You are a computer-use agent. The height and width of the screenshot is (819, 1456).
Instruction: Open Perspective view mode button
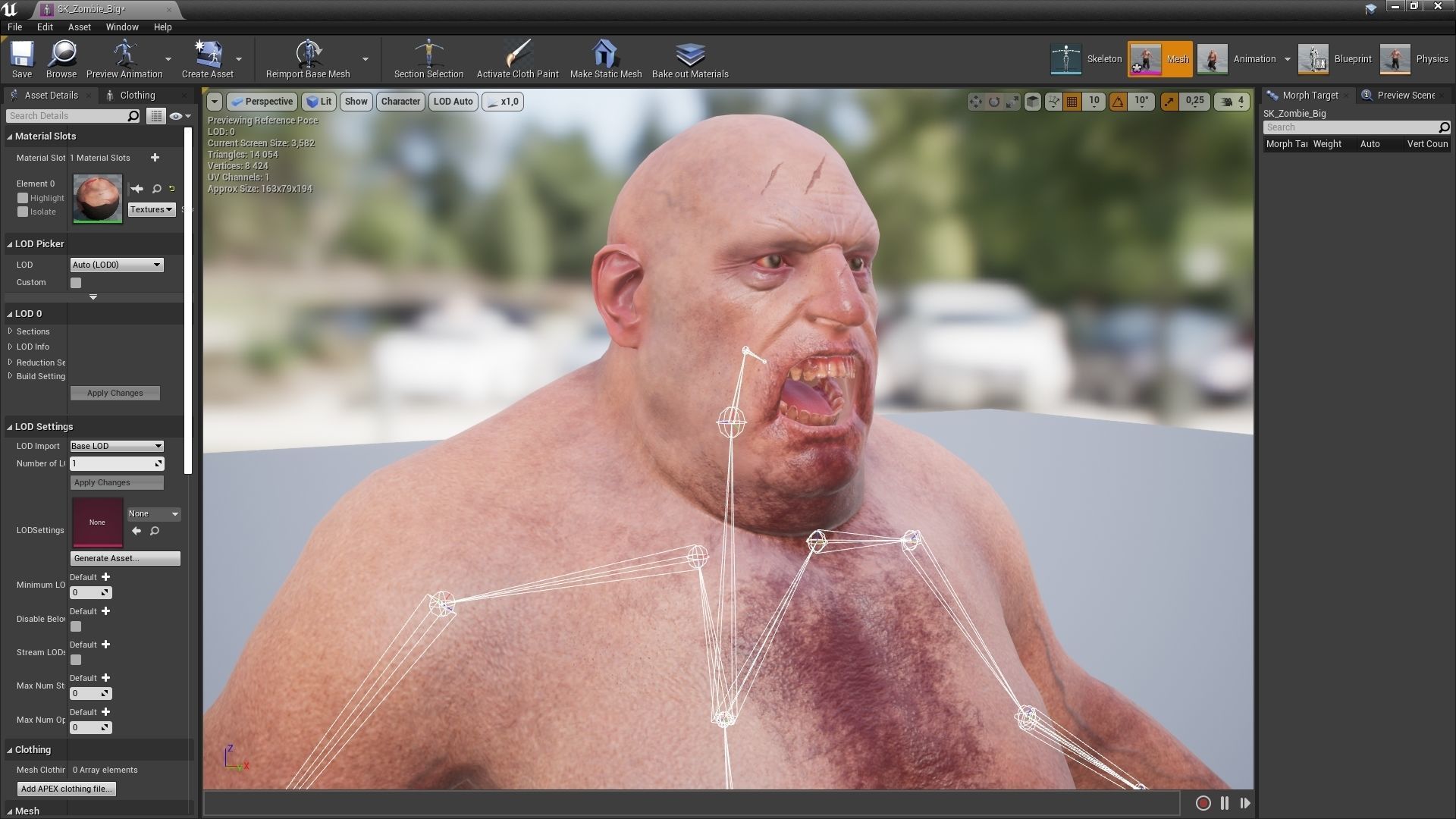coord(262,102)
